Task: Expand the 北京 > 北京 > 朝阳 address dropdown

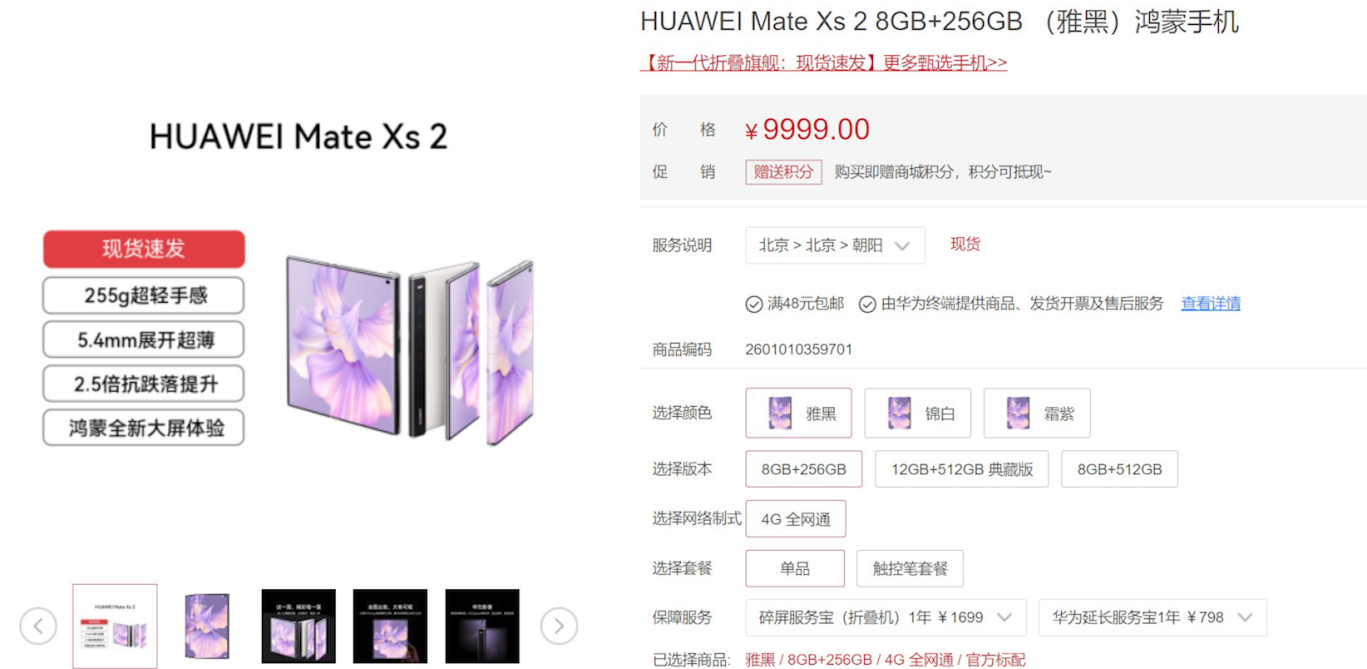Action: click(835, 245)
